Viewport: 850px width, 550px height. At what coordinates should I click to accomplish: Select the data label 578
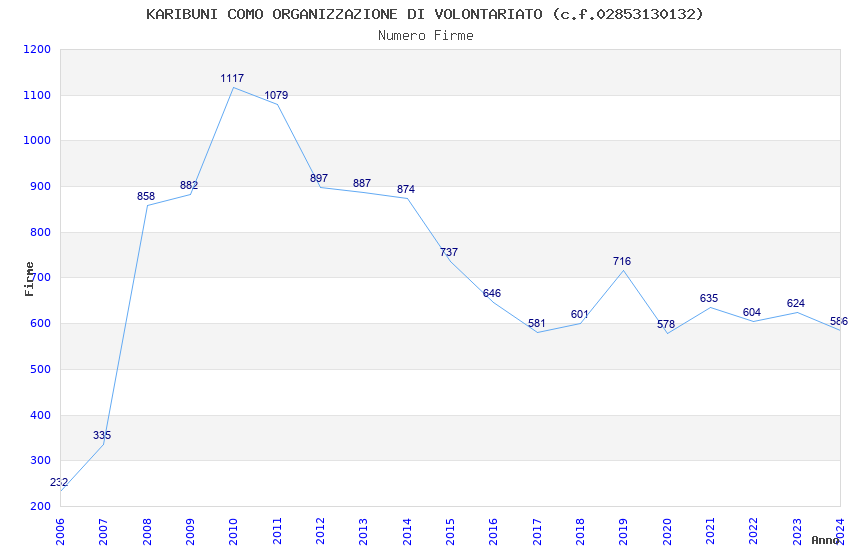point(666,324)
